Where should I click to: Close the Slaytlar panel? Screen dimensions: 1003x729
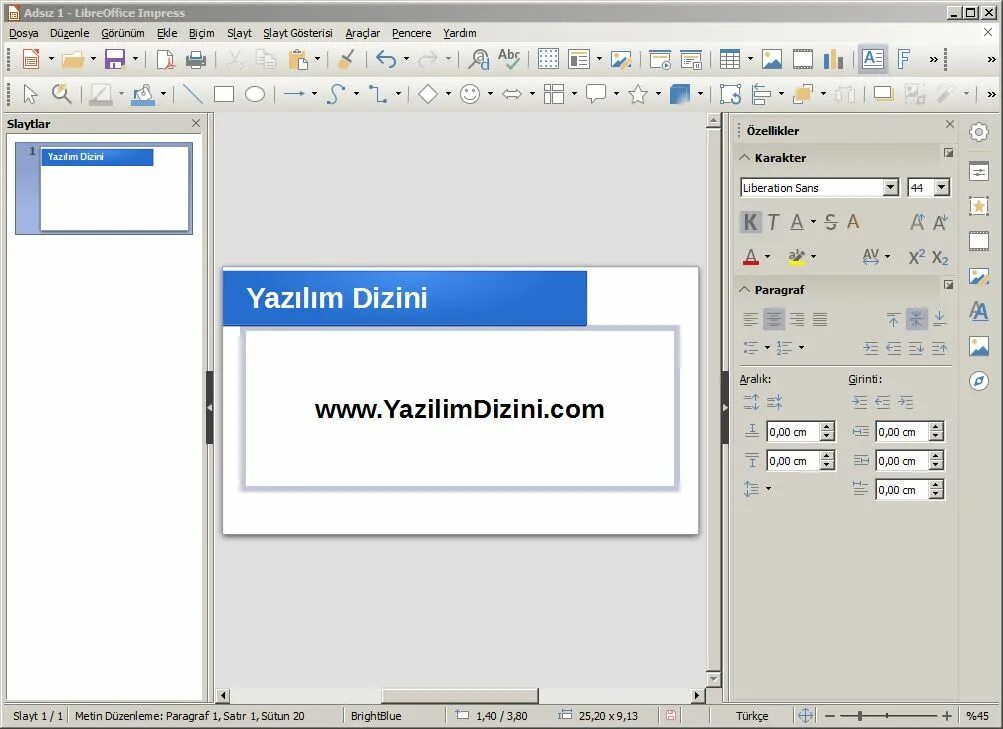coord(196,123)
